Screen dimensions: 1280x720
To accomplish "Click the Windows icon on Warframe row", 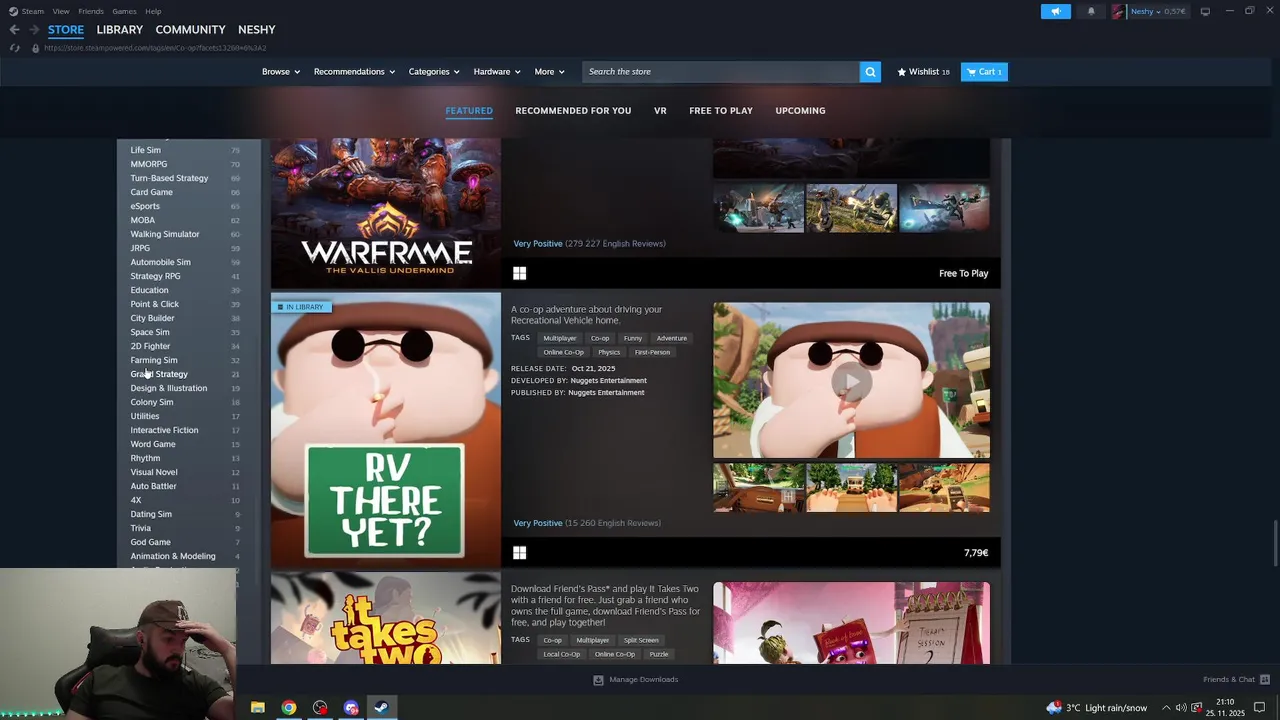I will pos(519,273).
